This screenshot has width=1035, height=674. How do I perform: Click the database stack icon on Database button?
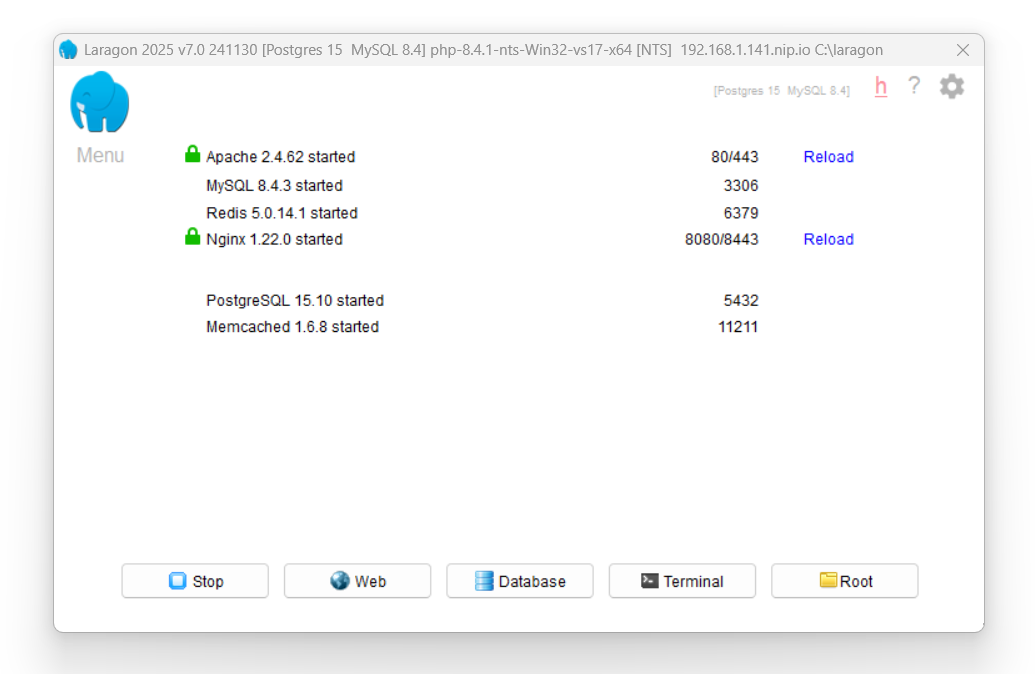click(485, 580)
